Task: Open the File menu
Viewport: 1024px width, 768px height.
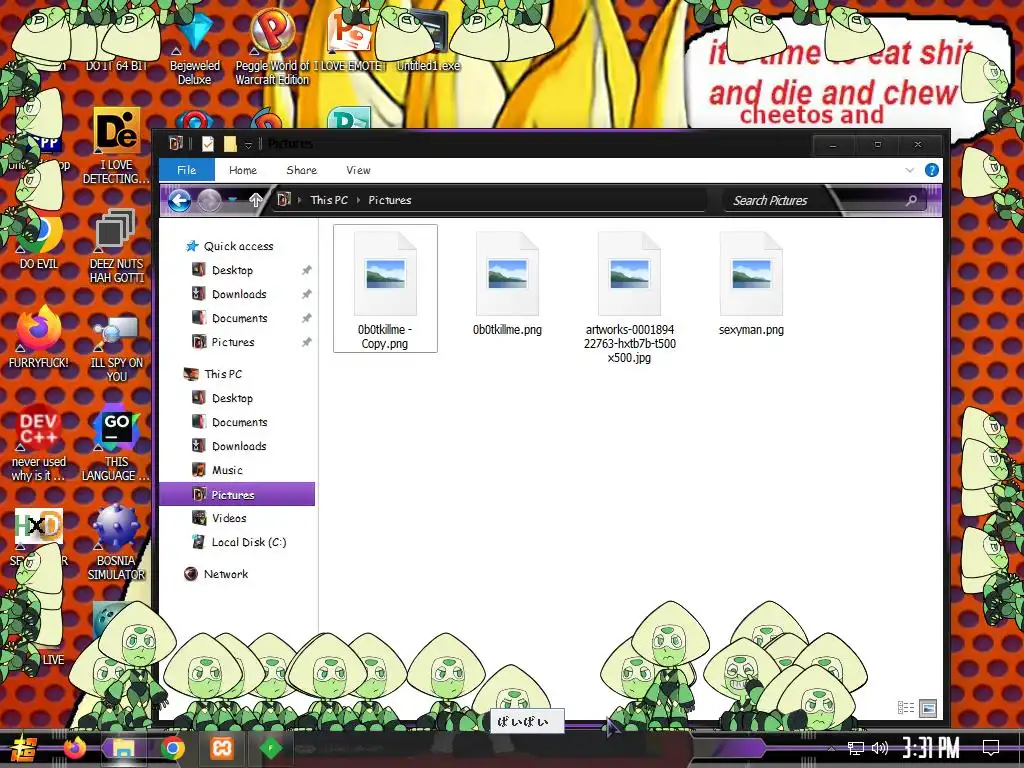Action: (x=187, y=170)
